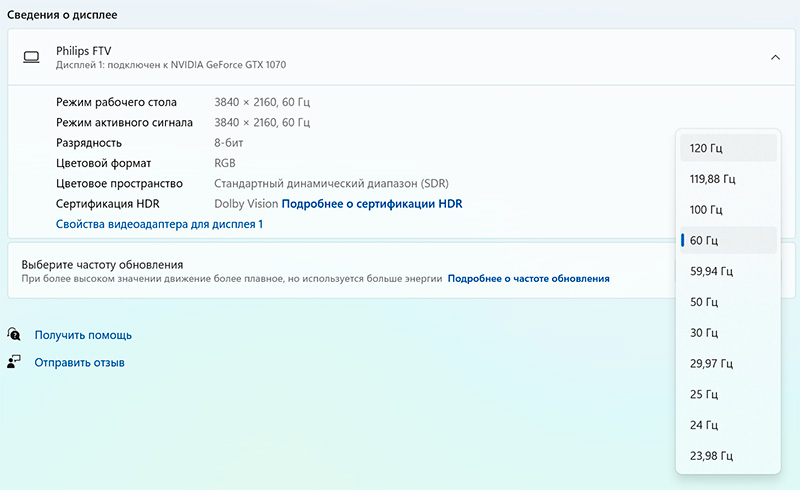
Task: Select 24 Гц refresh rate
Action: click(x=727, y=425)
